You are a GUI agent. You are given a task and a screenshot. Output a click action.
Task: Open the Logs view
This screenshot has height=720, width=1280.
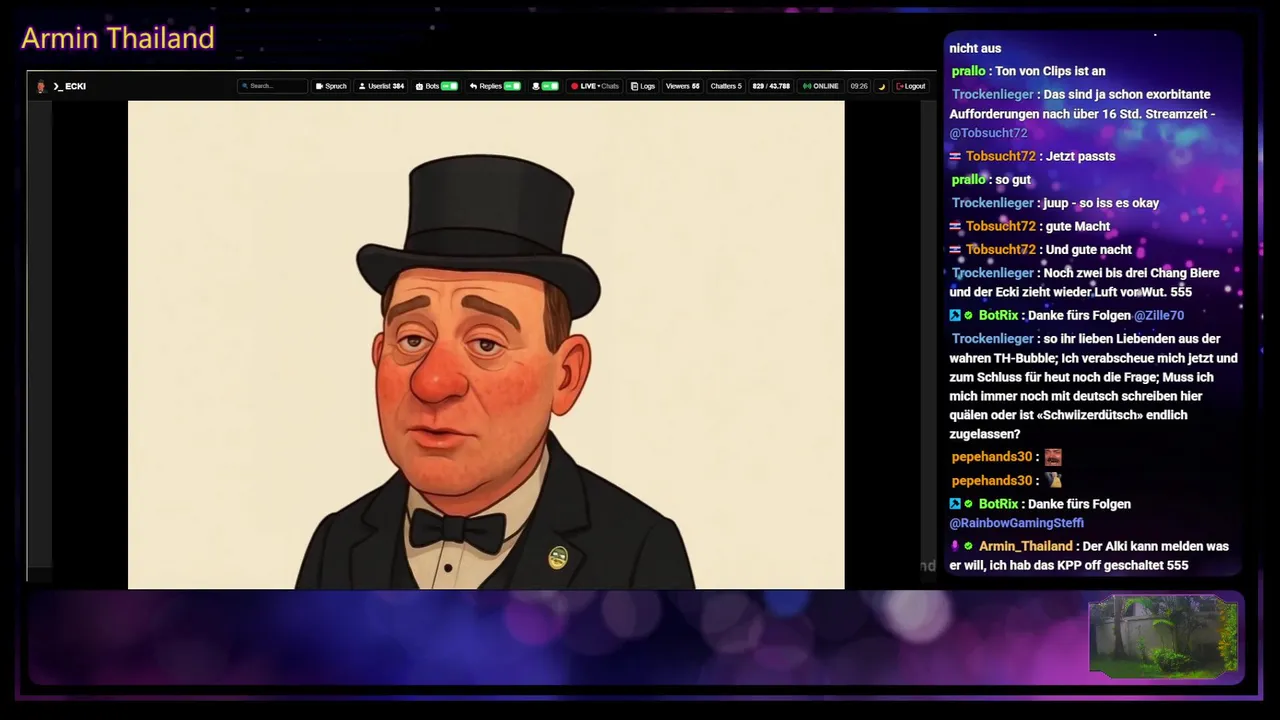click(x=643, y=86)
